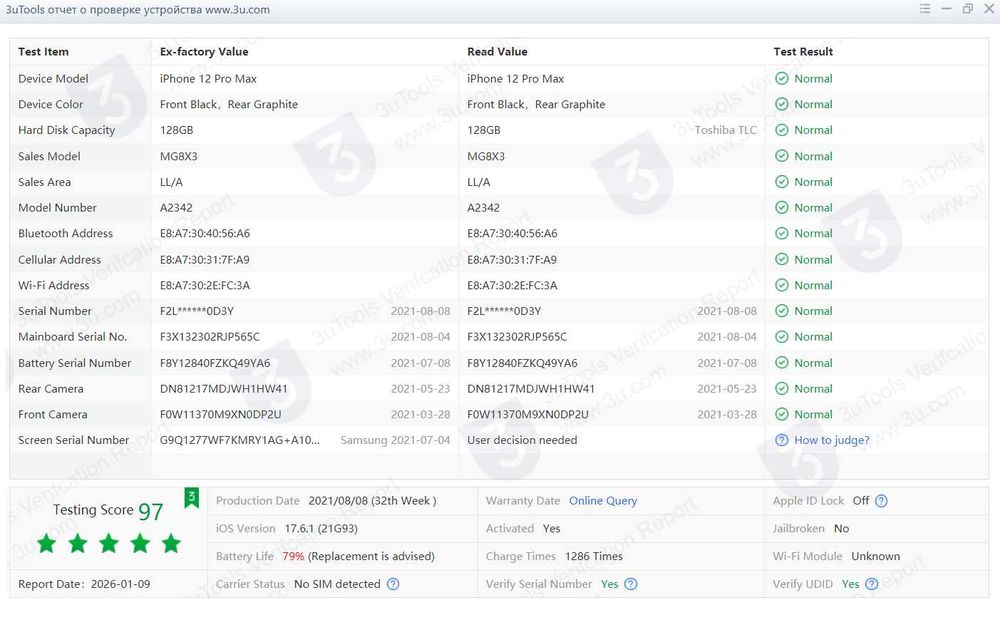Click green check icon in Device Color row

coord(781,104)
